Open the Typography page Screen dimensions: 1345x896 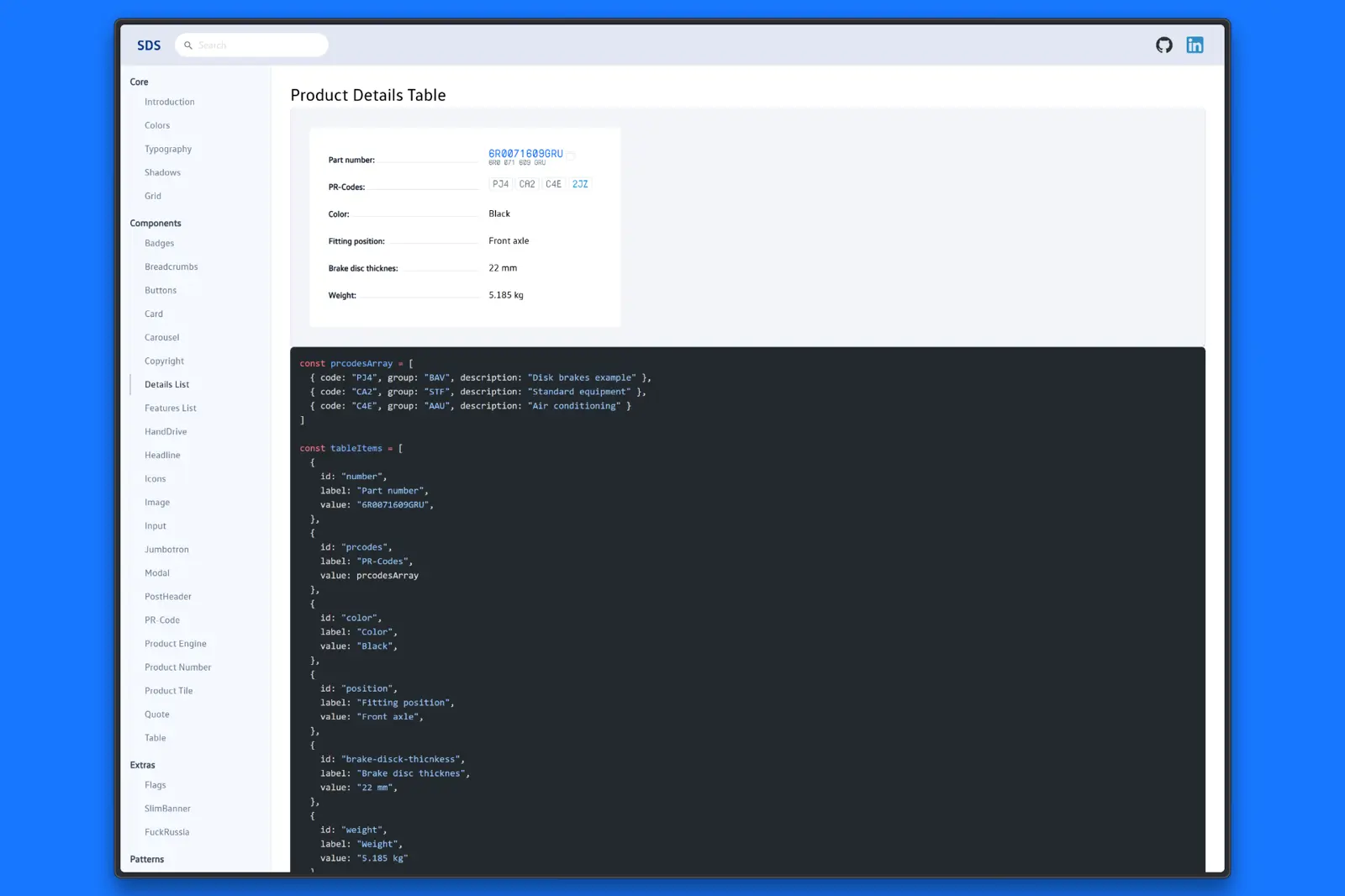coord(166,149)
